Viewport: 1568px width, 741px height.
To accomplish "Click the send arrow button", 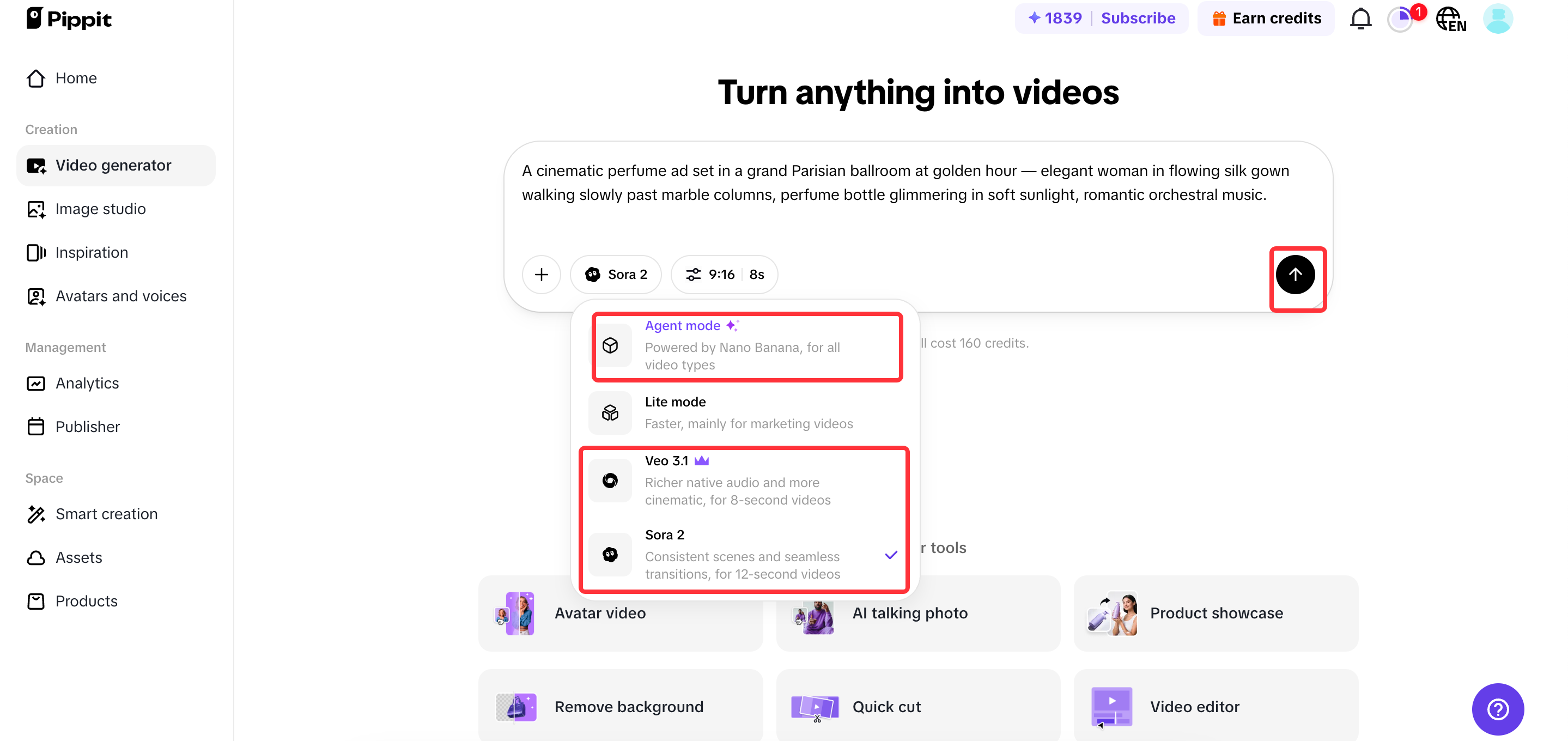I will pos(1294,275).
